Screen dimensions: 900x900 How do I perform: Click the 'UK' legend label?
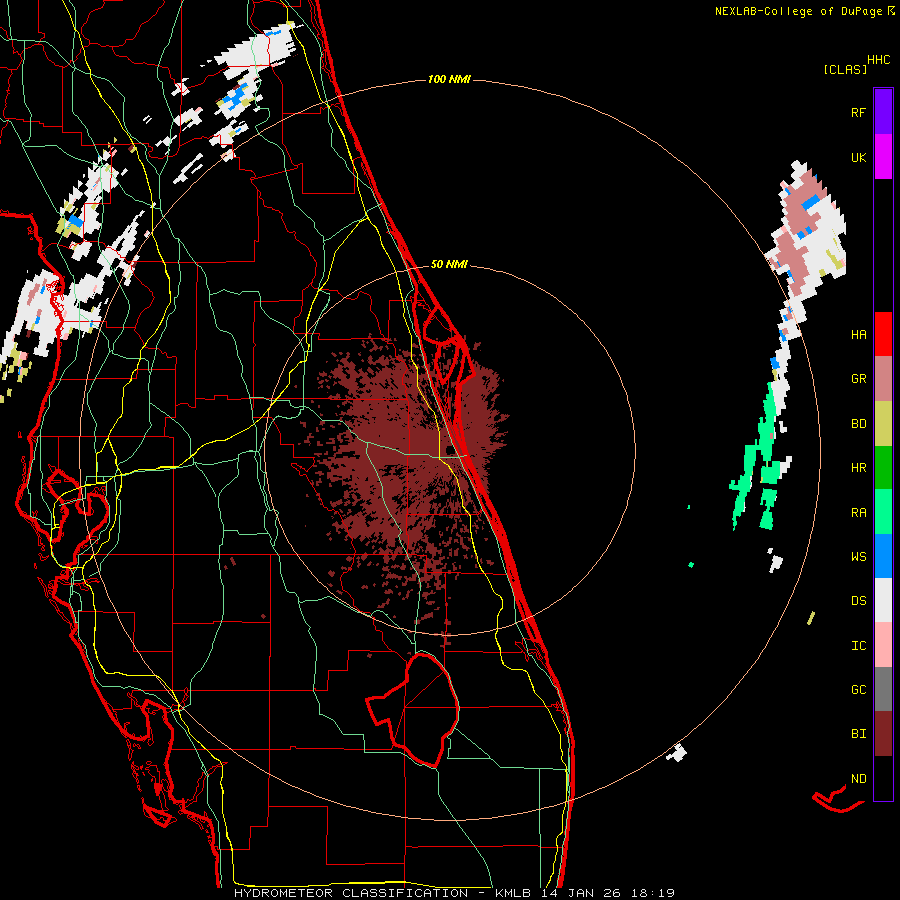858,158
